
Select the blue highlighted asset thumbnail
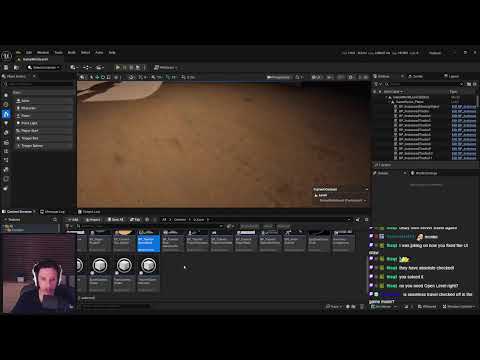point(149,240)
